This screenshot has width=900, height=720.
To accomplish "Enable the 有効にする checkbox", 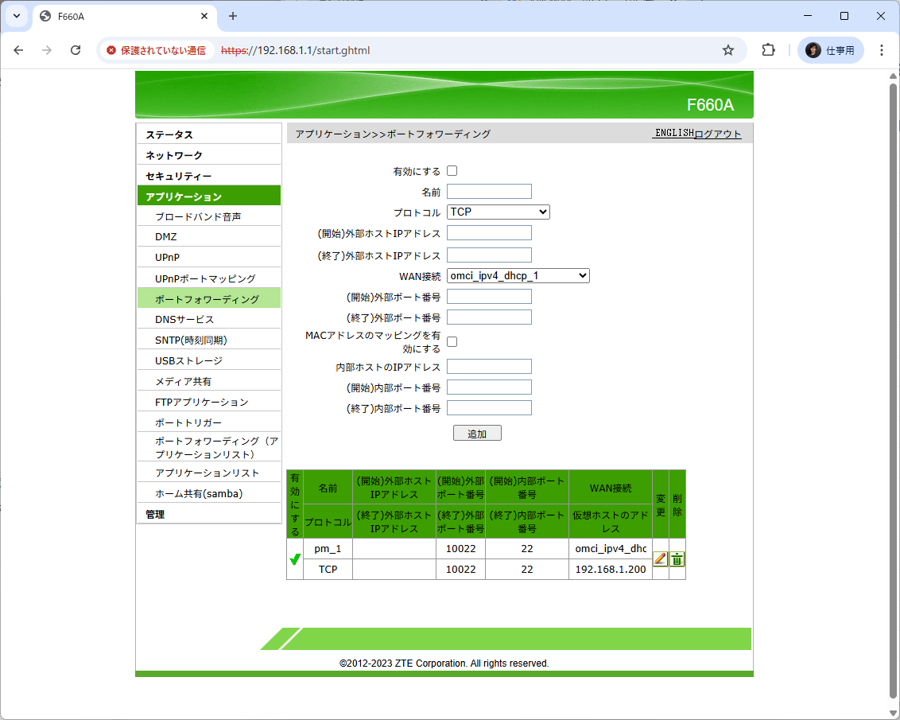I will (452, 171).
